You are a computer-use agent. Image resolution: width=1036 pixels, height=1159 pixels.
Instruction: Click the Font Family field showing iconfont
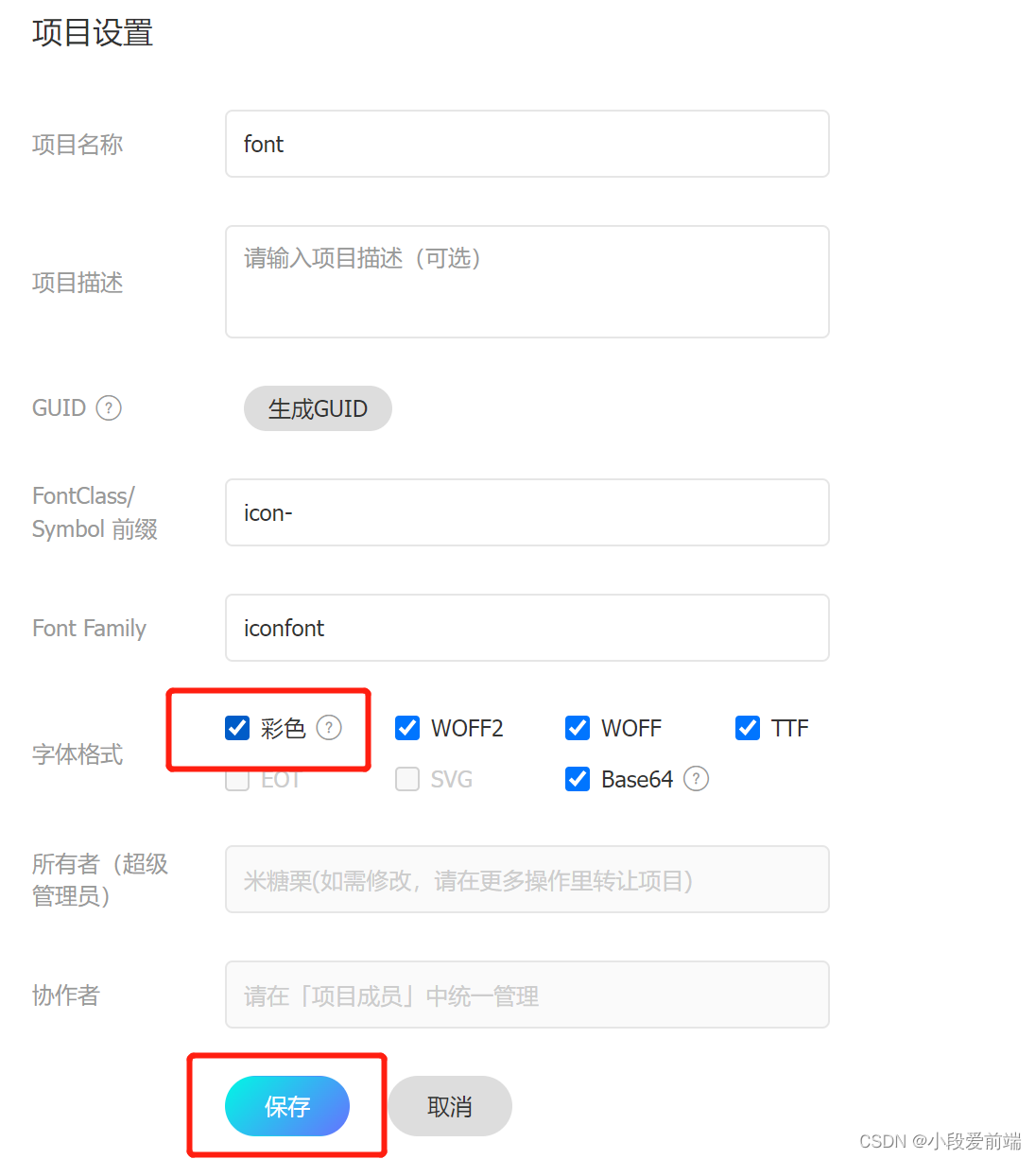click(x=527, y=628)
